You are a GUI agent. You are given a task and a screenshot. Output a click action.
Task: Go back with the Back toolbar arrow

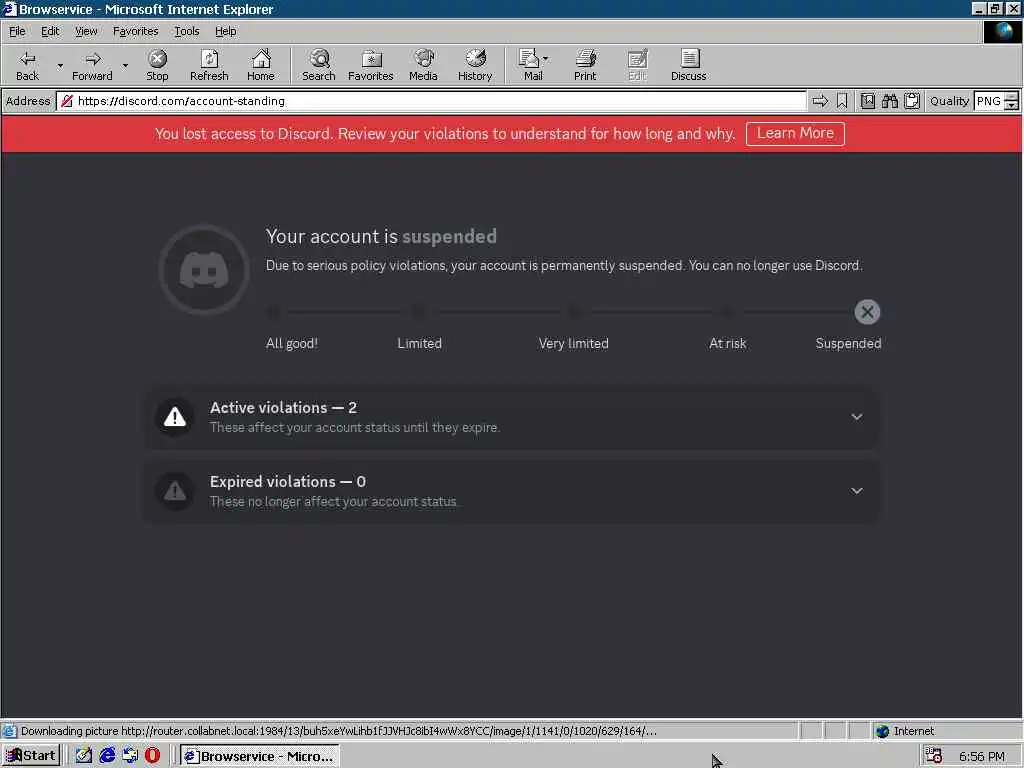(x=27, y=65)
